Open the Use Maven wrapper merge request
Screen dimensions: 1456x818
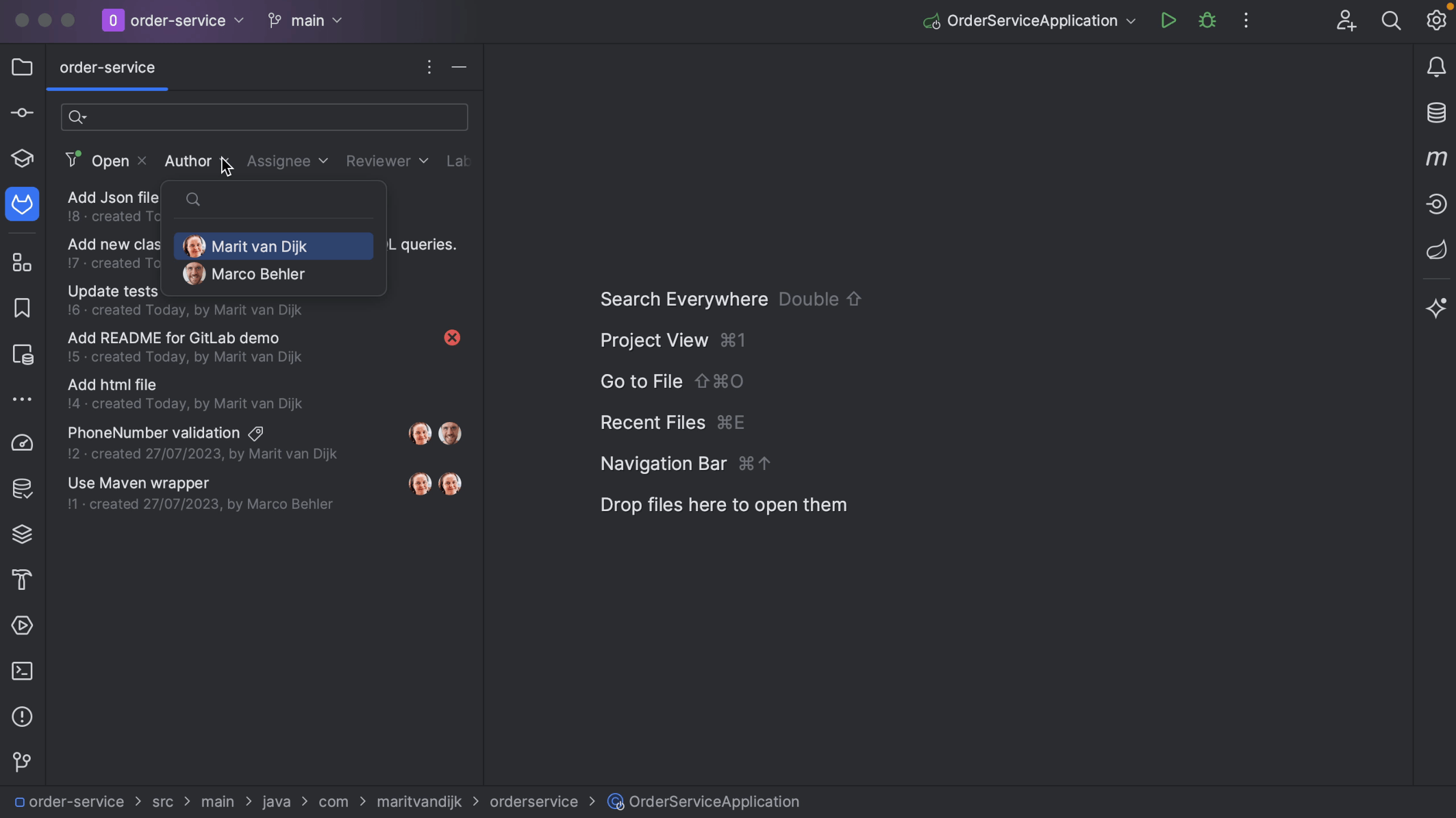point(138,484)
